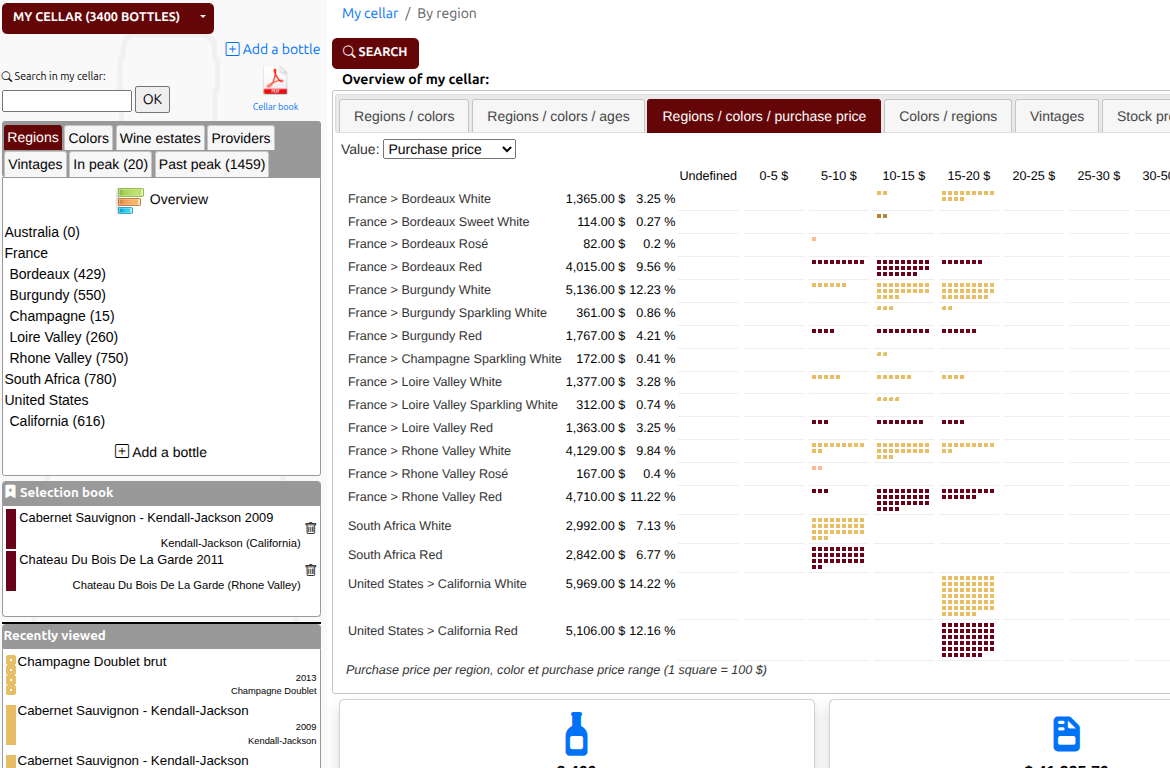Open the Colors / regions tab
Screen dimensions: 1170x768
click(947, 116)
